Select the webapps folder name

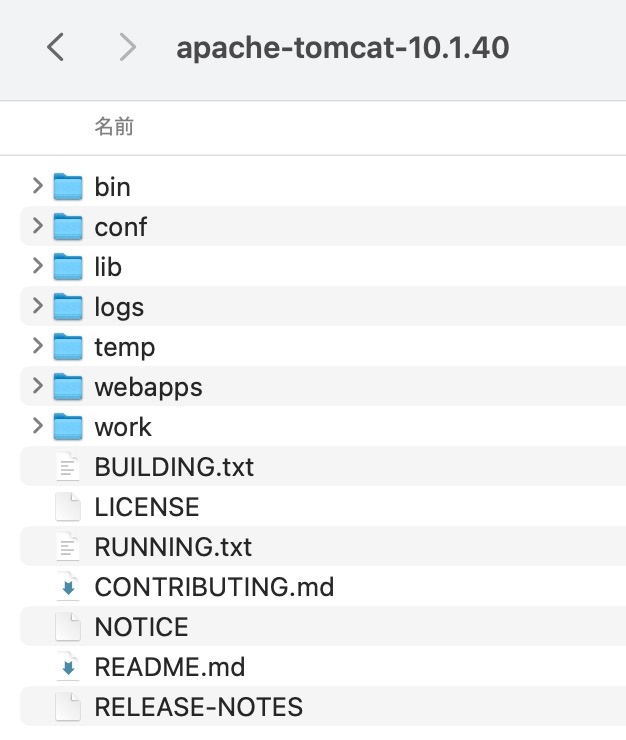[x=148, y=388]
